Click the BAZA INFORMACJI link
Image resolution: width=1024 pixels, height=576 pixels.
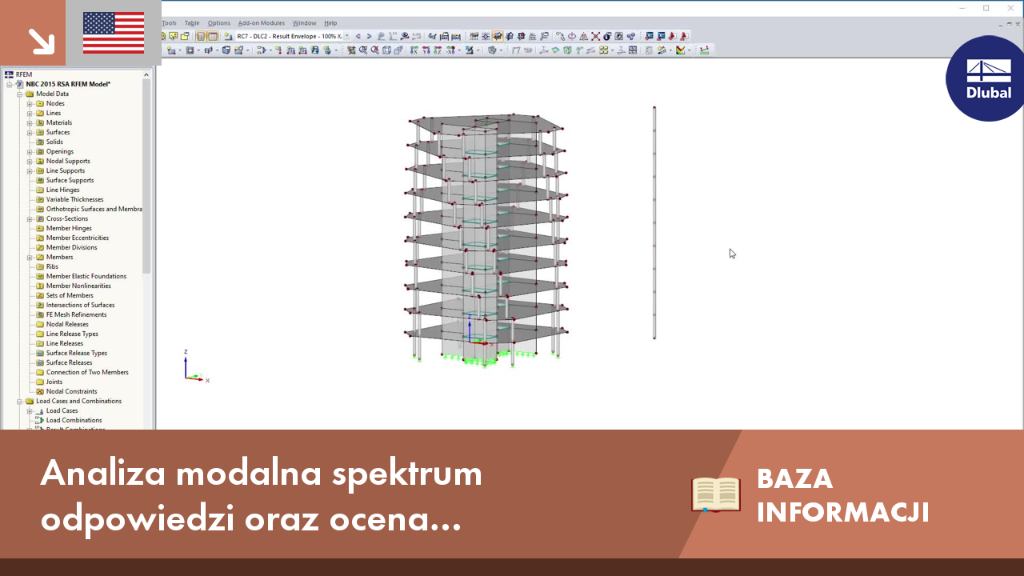click(x=842, y=496)
